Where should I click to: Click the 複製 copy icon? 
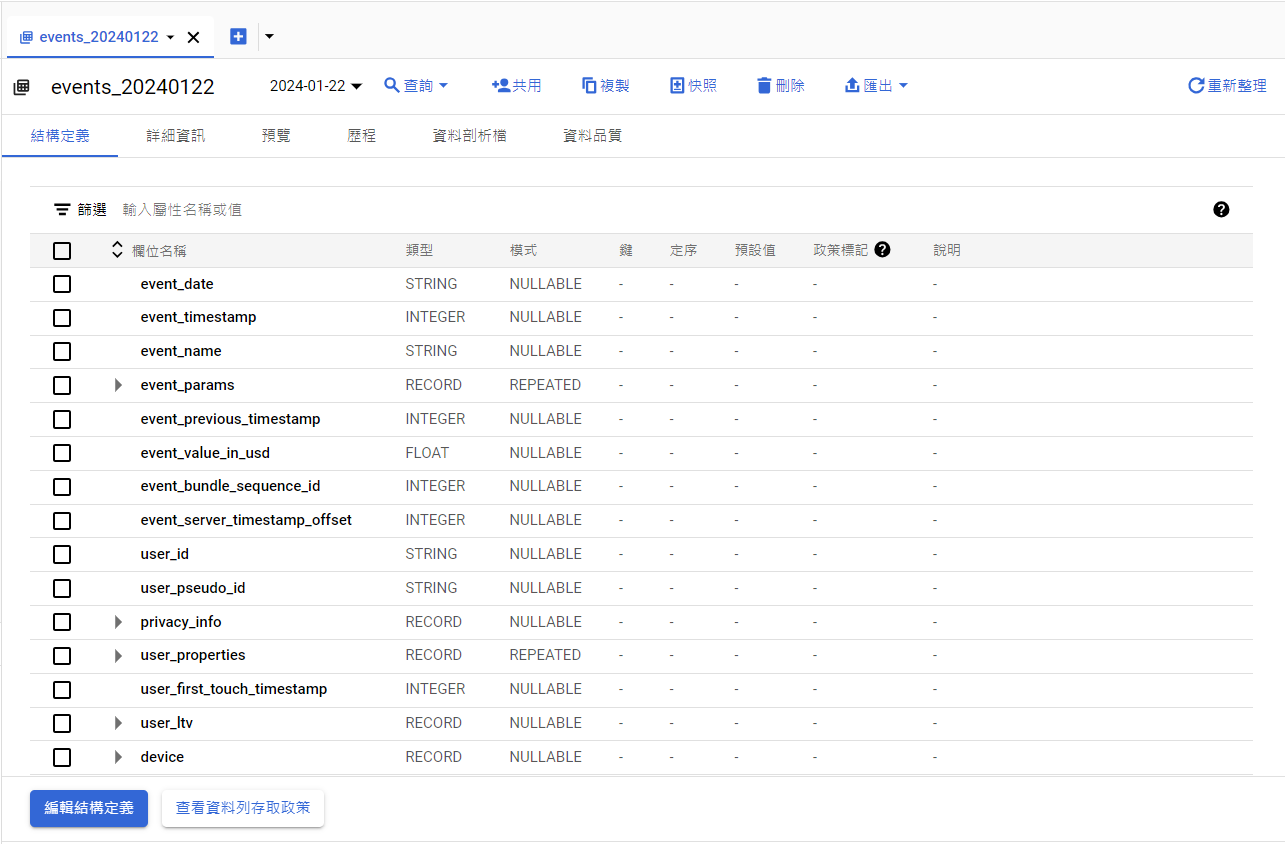point(589,86)
